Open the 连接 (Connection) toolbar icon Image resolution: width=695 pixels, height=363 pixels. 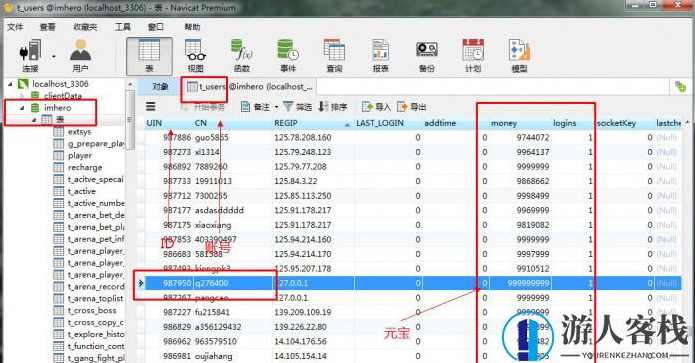click(30, 55)
